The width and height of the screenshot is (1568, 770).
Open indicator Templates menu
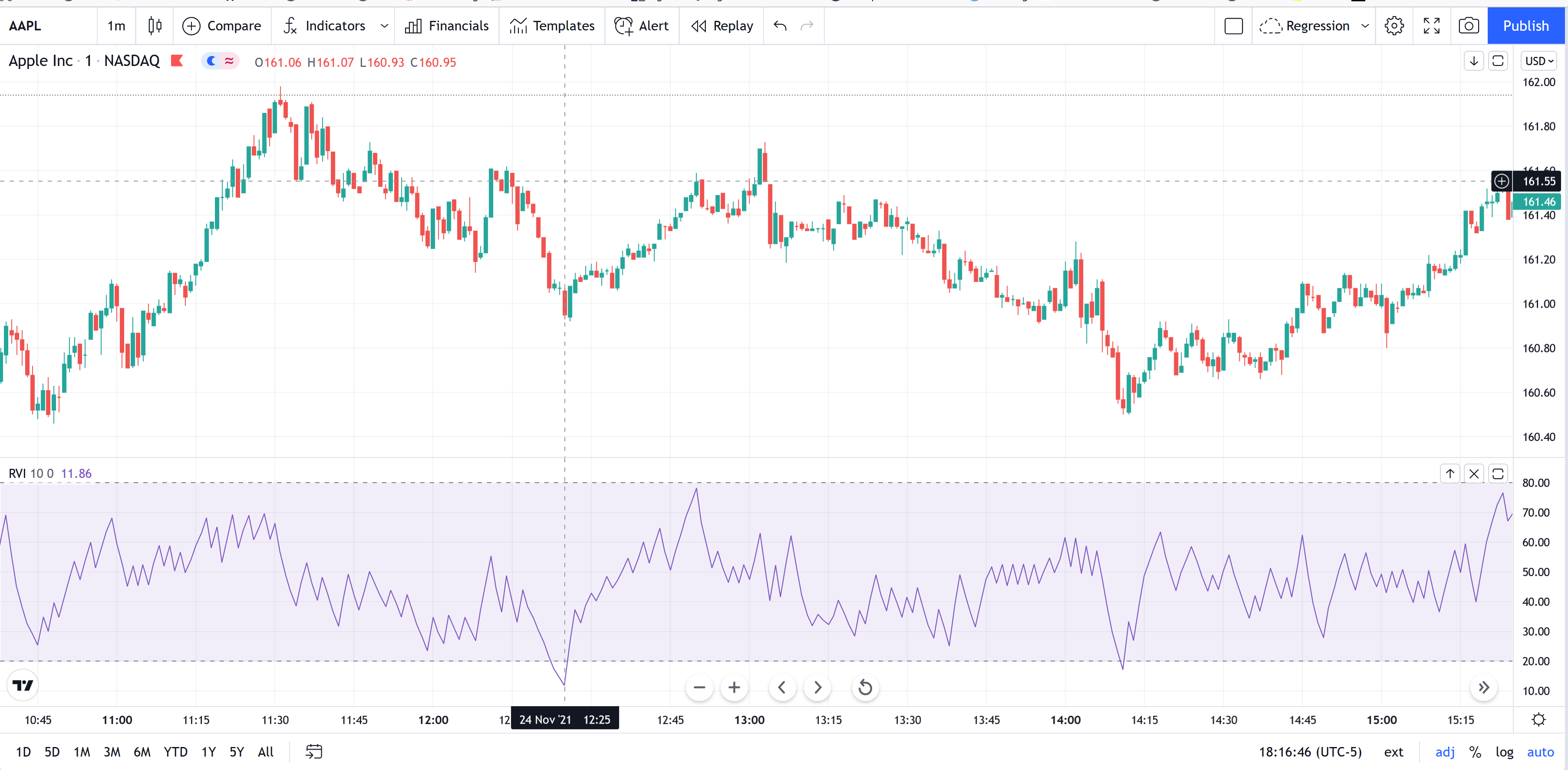click(552, 26)
